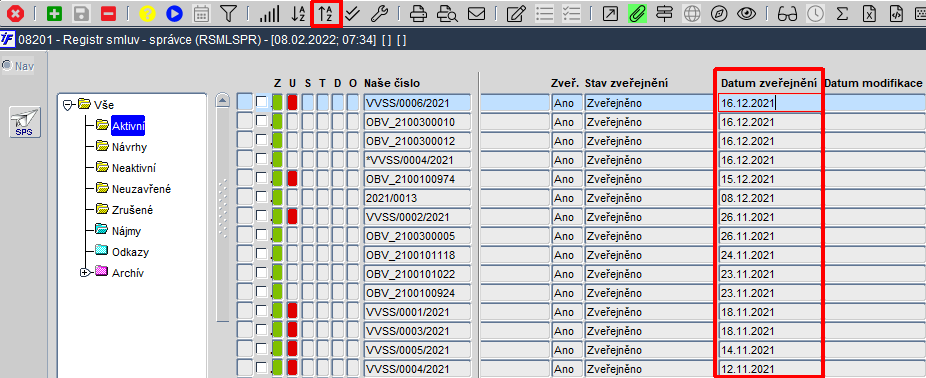Tick checkbox for row OBV_2100300012
The height and width of the screenshot is (378, 926).
point(261,141)
